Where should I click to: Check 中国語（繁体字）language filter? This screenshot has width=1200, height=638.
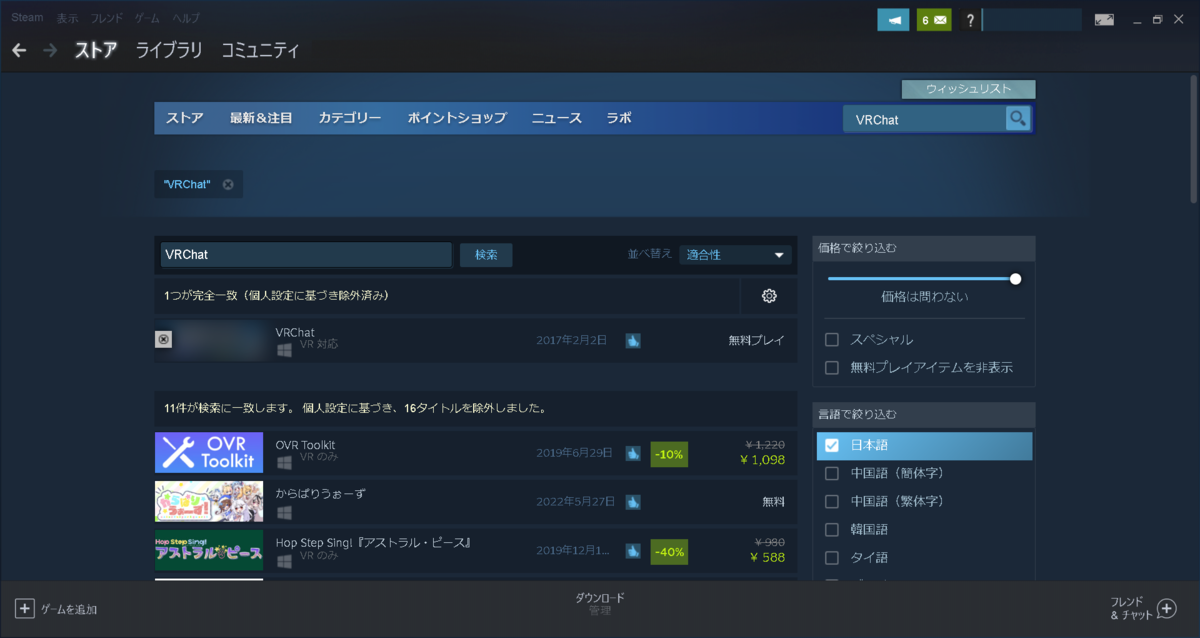point(832,501)
